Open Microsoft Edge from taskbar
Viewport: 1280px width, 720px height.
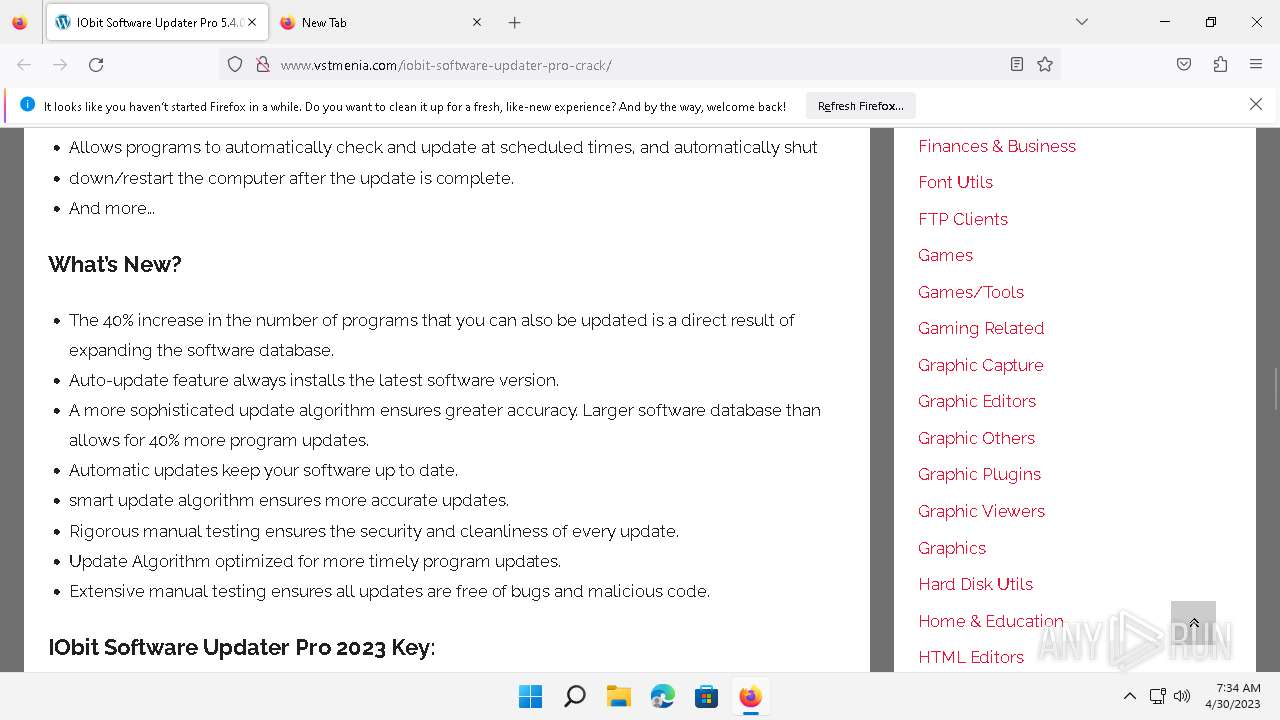tap(662, 696)
